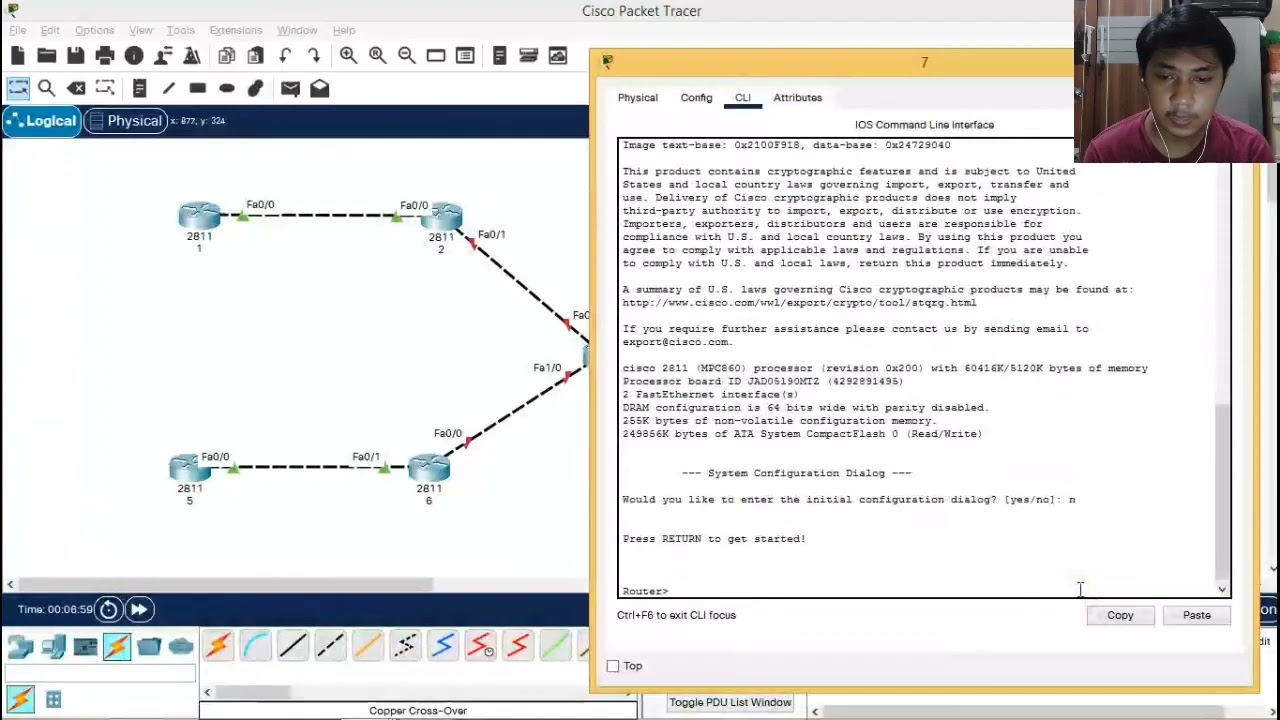The height and width of the screenshot is (720, 1280).
Task: Open the View menu
Action: (x=141, y=31)
